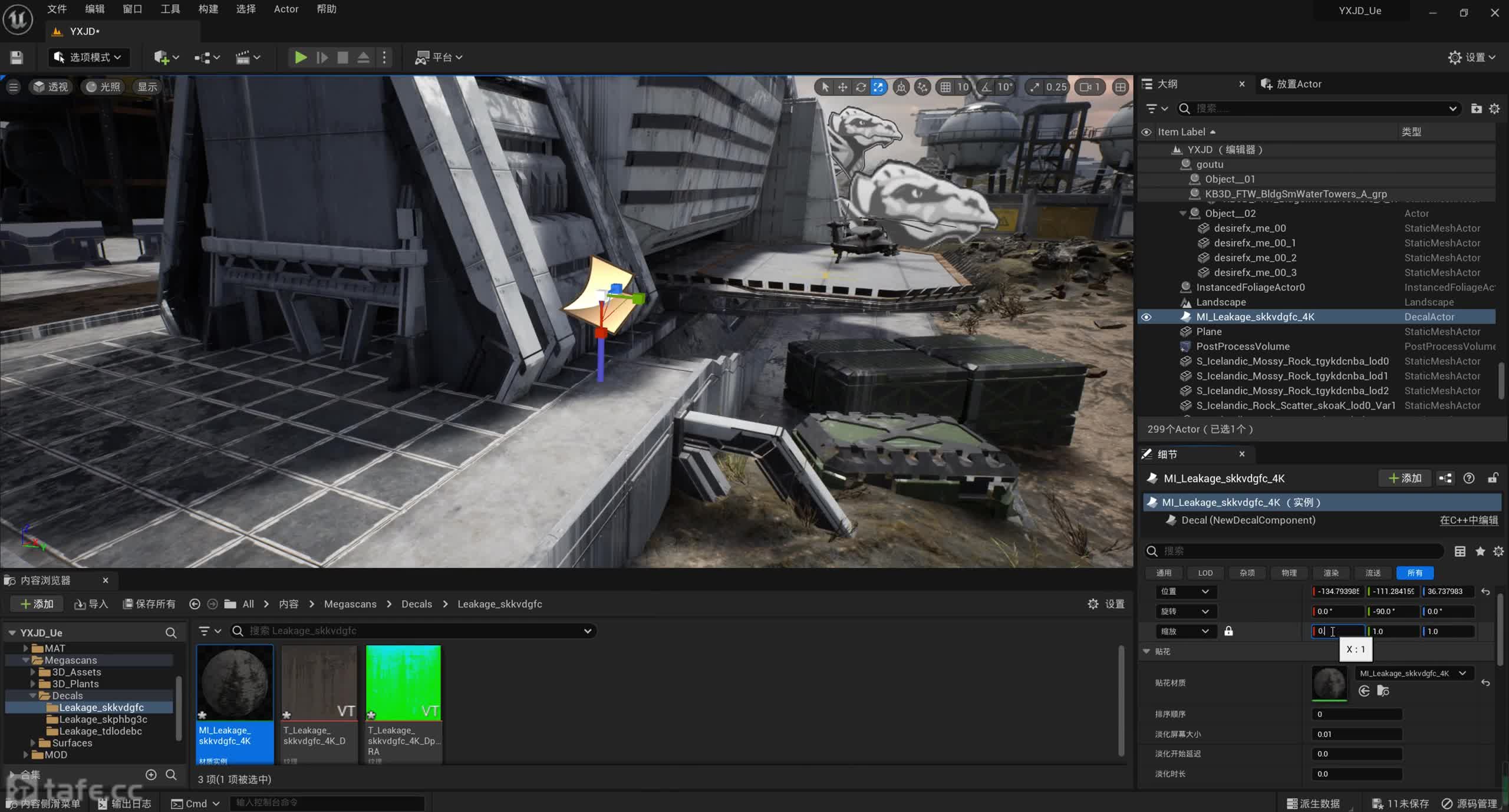Screen dimensions: 1509x812
Task: Click the outliner new folder icon
Action: coord(1476,108)
